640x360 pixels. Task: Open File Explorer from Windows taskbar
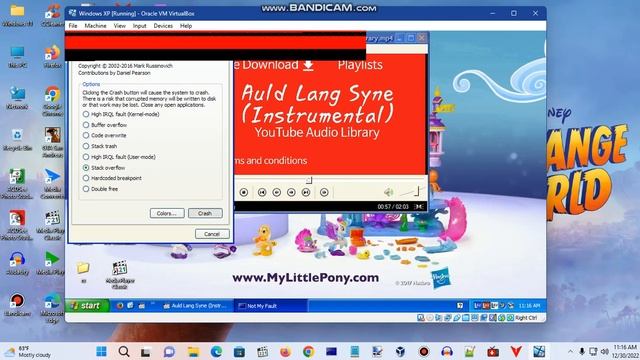(193, 351)
